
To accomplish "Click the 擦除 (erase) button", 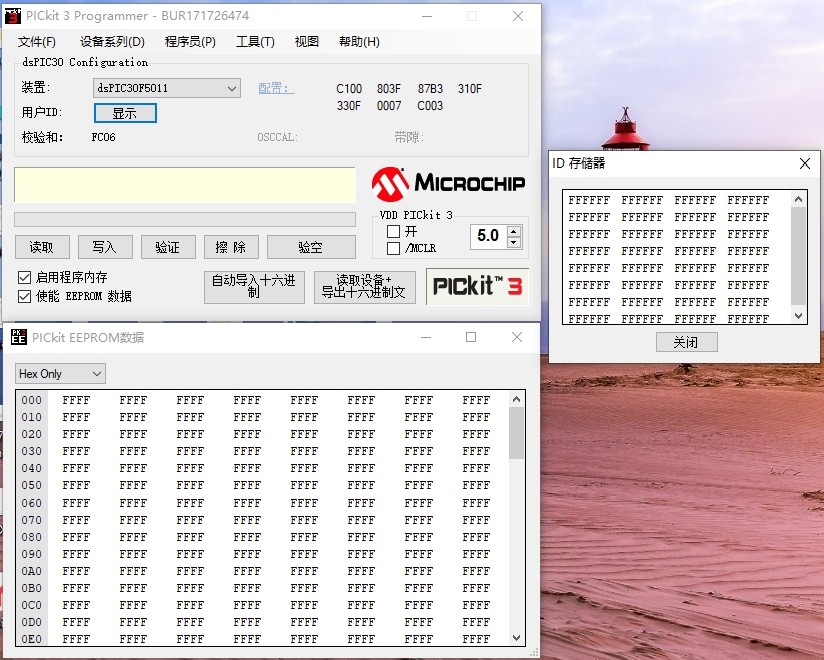I will pyautogui.click(x=231, y=247).
